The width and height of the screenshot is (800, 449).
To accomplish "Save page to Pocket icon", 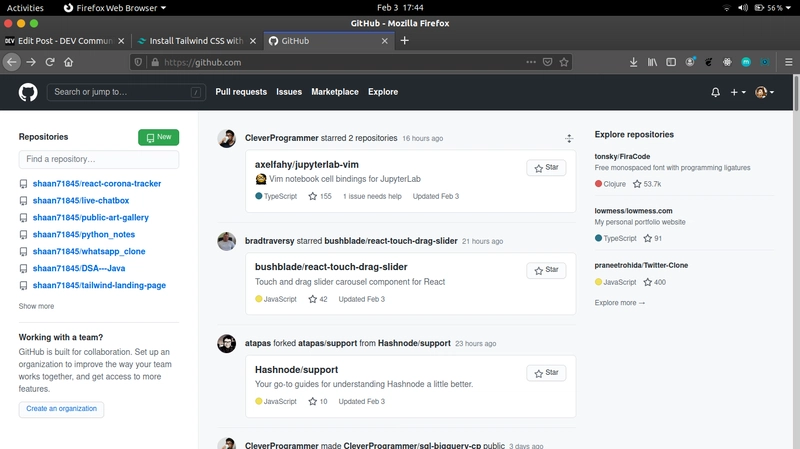I will (547, 62).
